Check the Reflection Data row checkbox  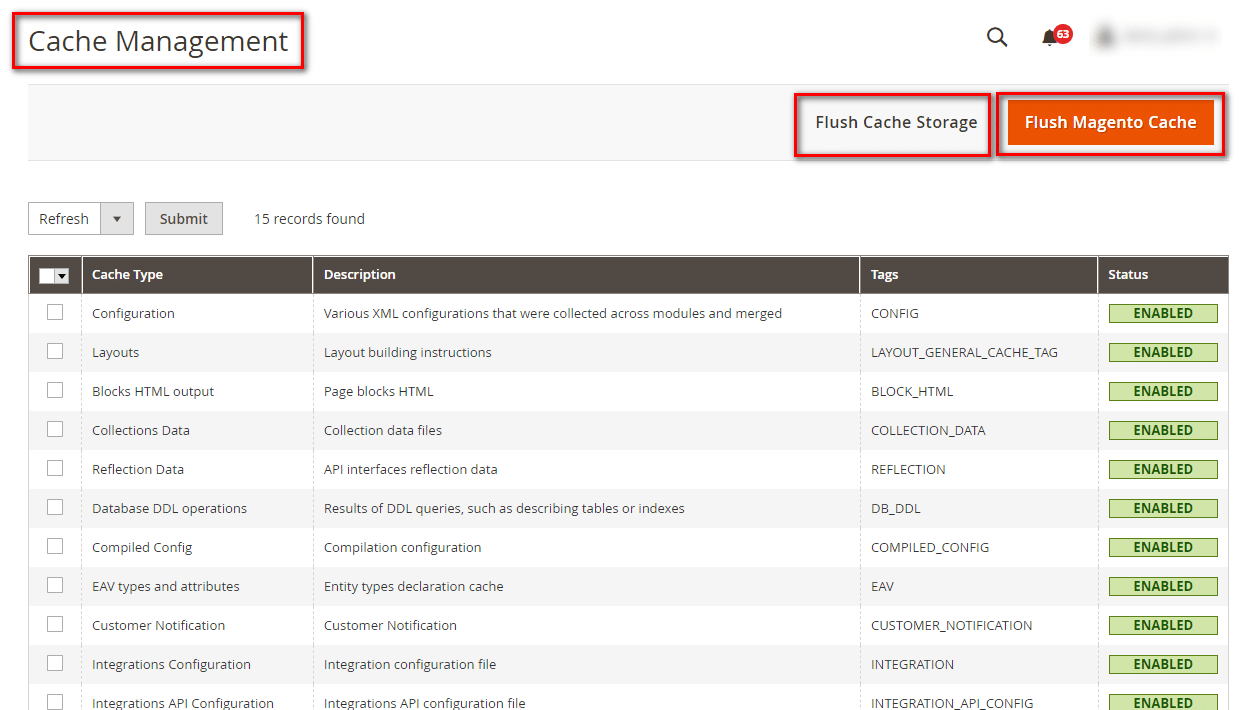coord(55,468)
